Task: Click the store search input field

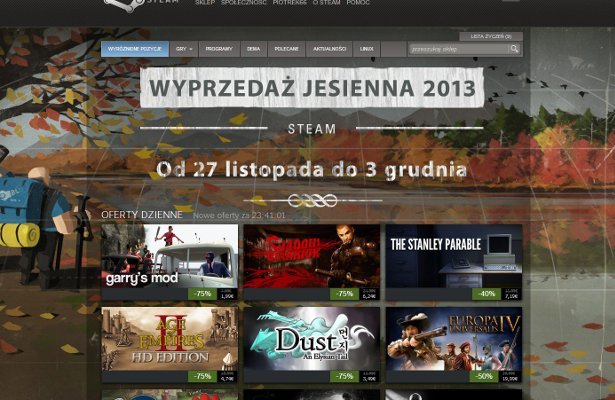Action: click(x=458, y=48)
